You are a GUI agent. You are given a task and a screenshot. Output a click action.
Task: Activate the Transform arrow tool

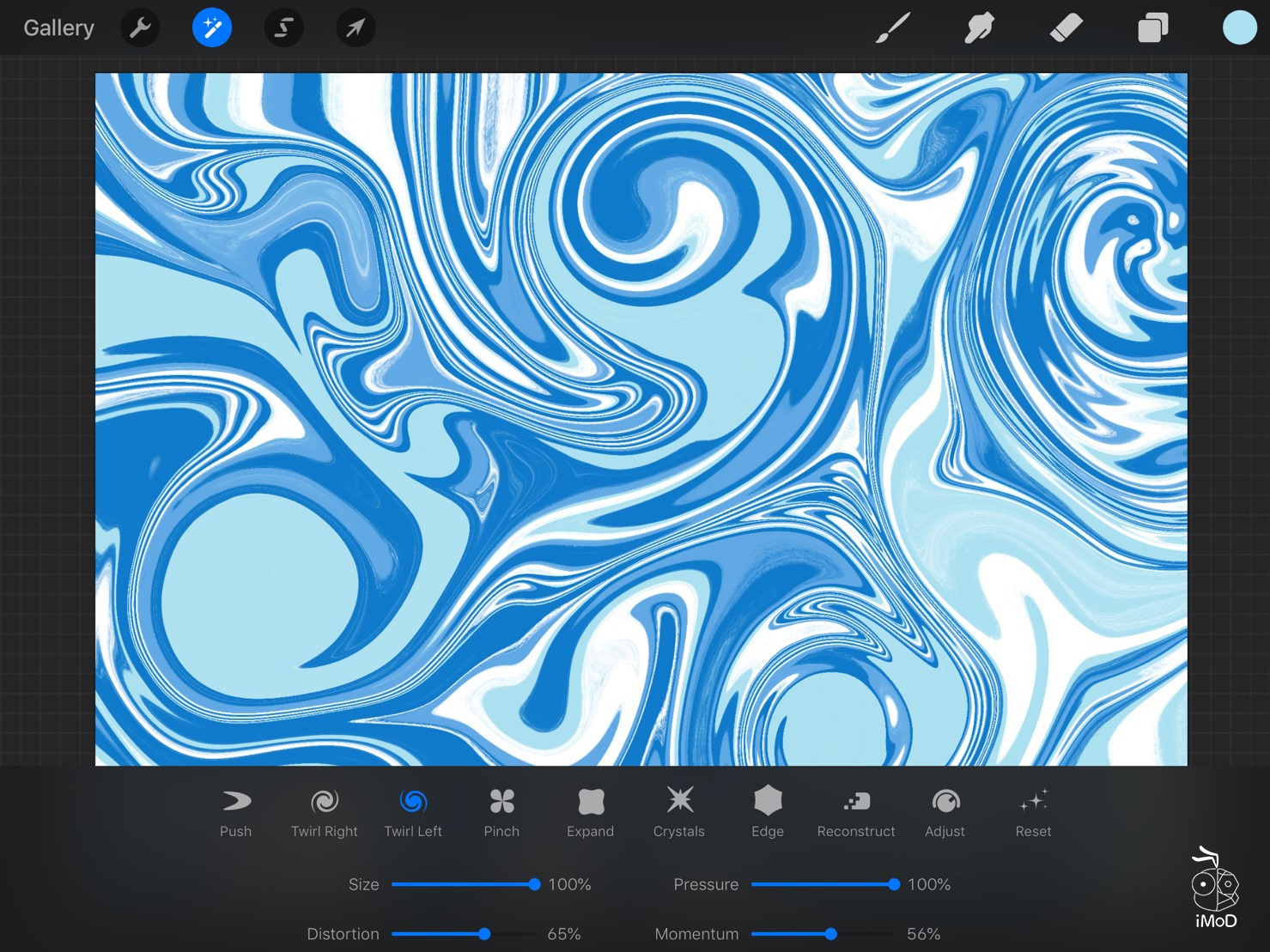[355, 28]
